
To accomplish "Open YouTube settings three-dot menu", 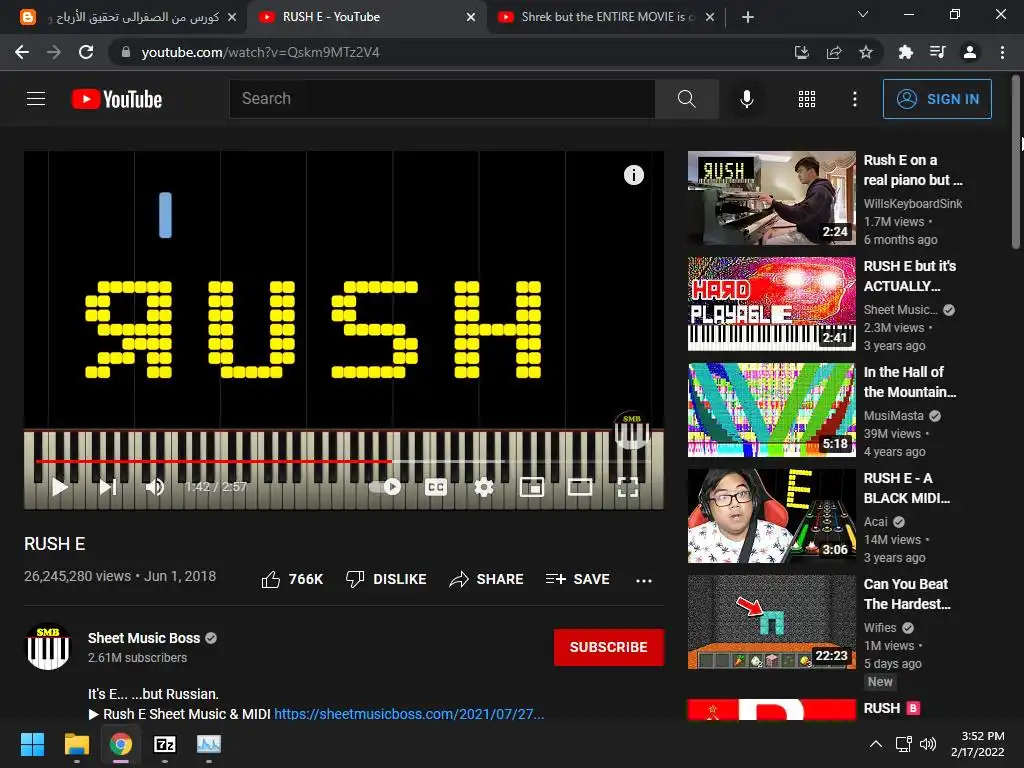I will tap(855, 99).
